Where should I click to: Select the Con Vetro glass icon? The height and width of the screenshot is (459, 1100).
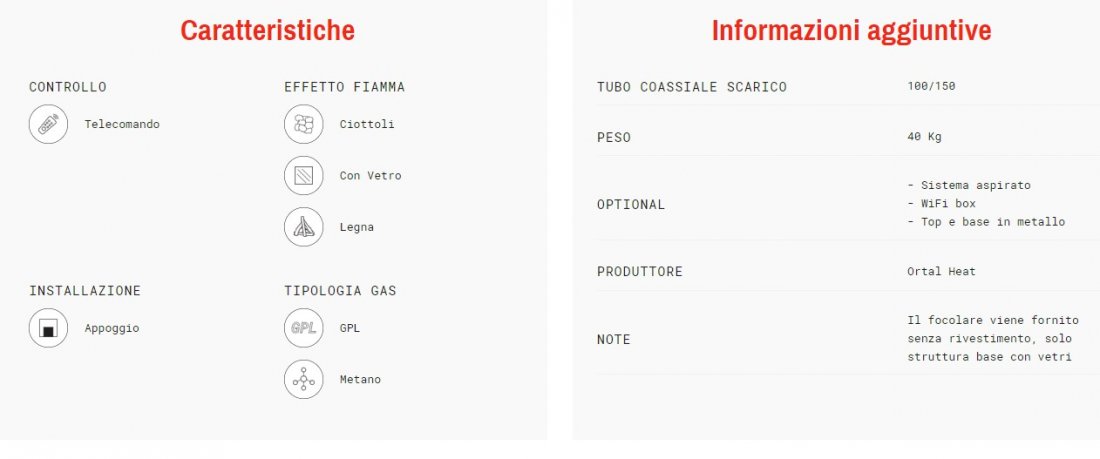click(303, 176)
